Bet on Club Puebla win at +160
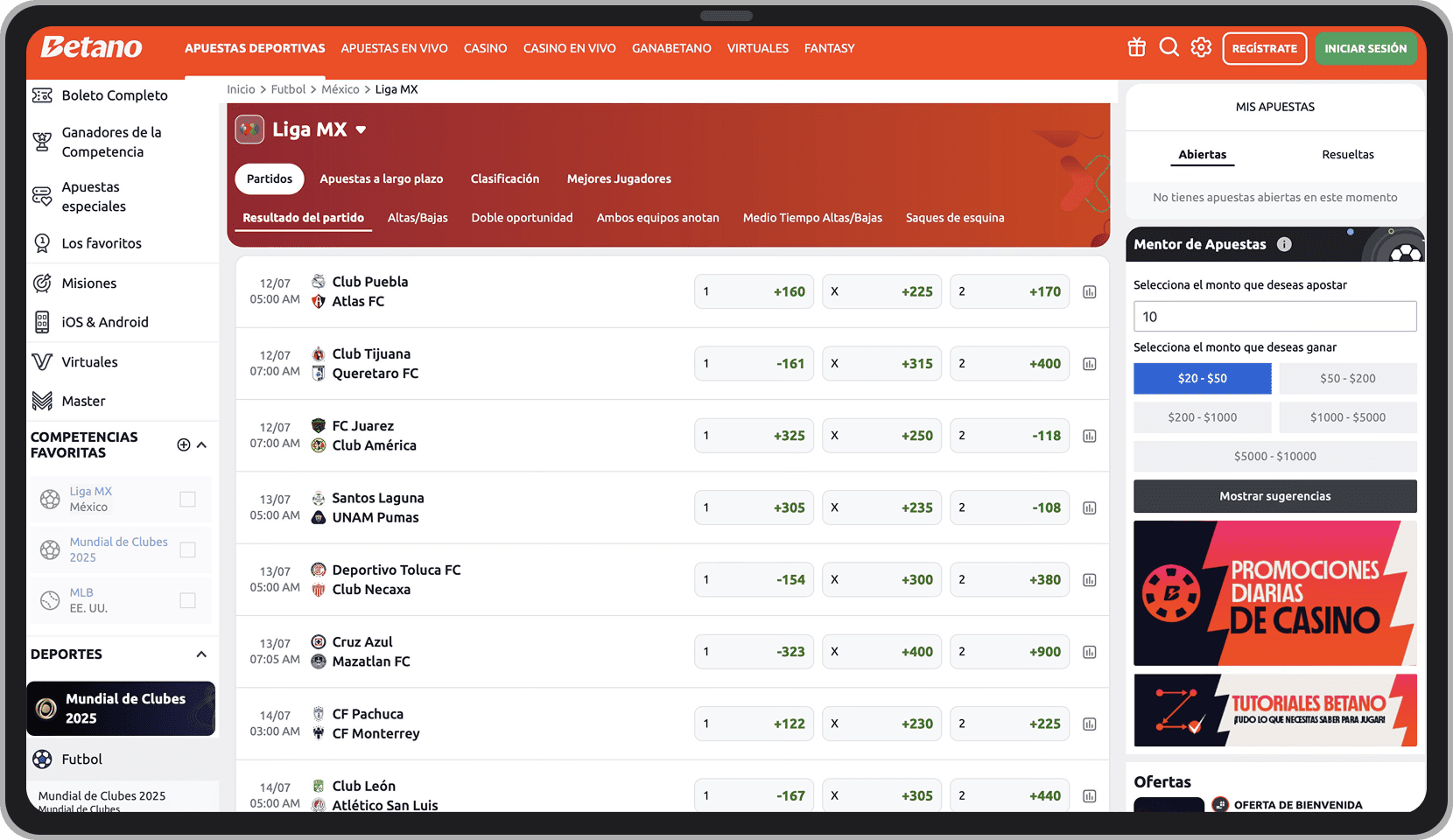The image size is (1453, 840). [755, 292]
